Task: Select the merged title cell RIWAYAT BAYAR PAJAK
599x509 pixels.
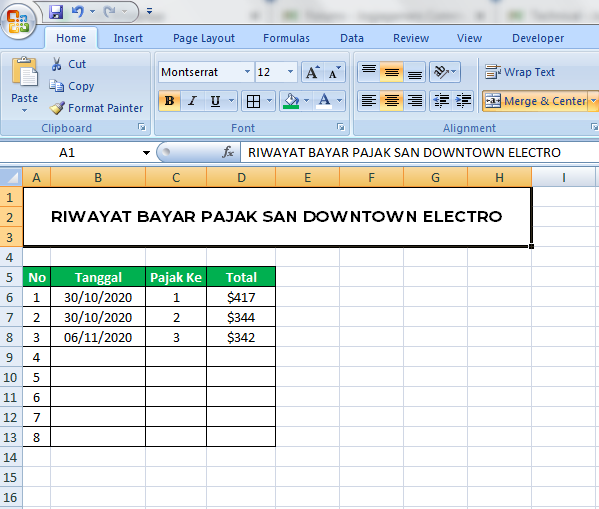Action: pos(277,217)
